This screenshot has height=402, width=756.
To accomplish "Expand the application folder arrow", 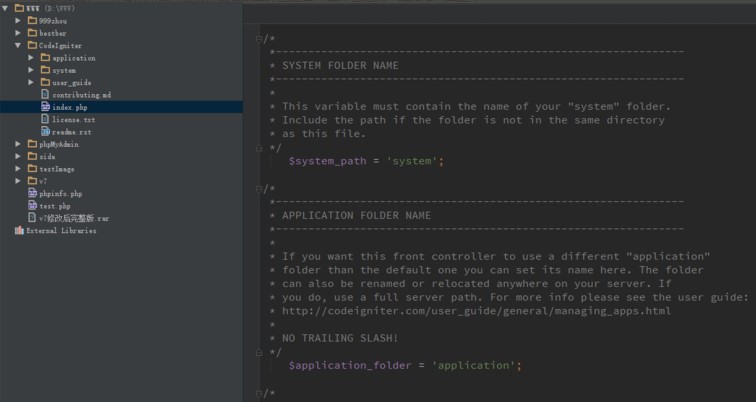I will click(31, 58).
